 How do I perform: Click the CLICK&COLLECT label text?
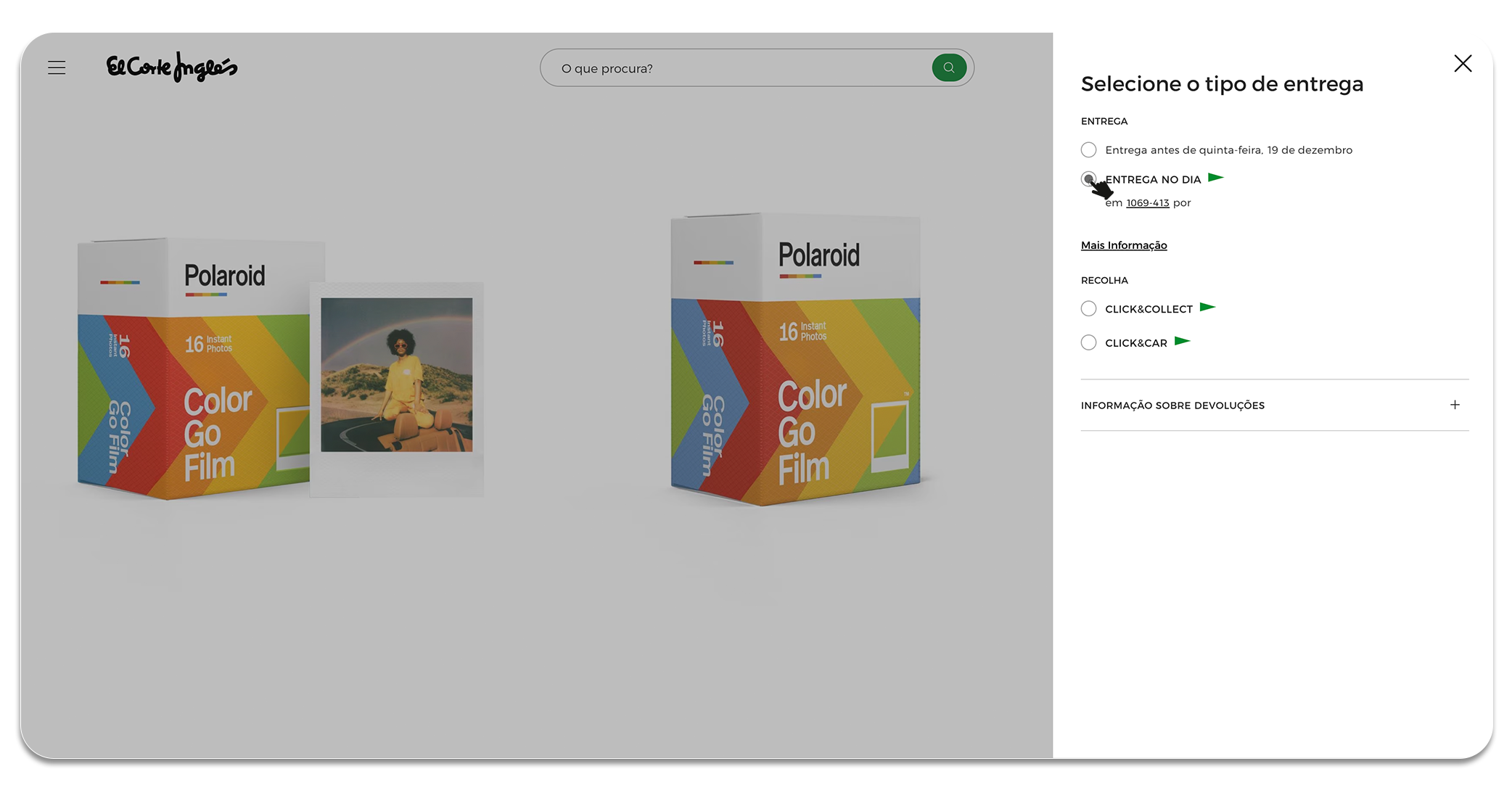pyautogui.click(x=1149, y=309)
